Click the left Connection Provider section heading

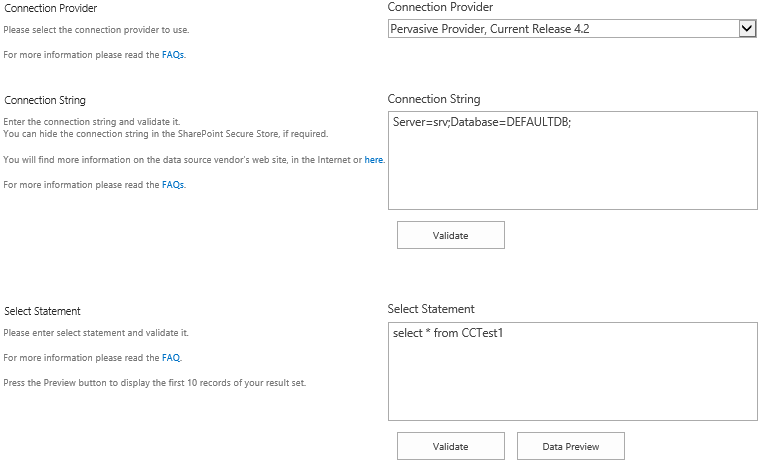point(51,9)
